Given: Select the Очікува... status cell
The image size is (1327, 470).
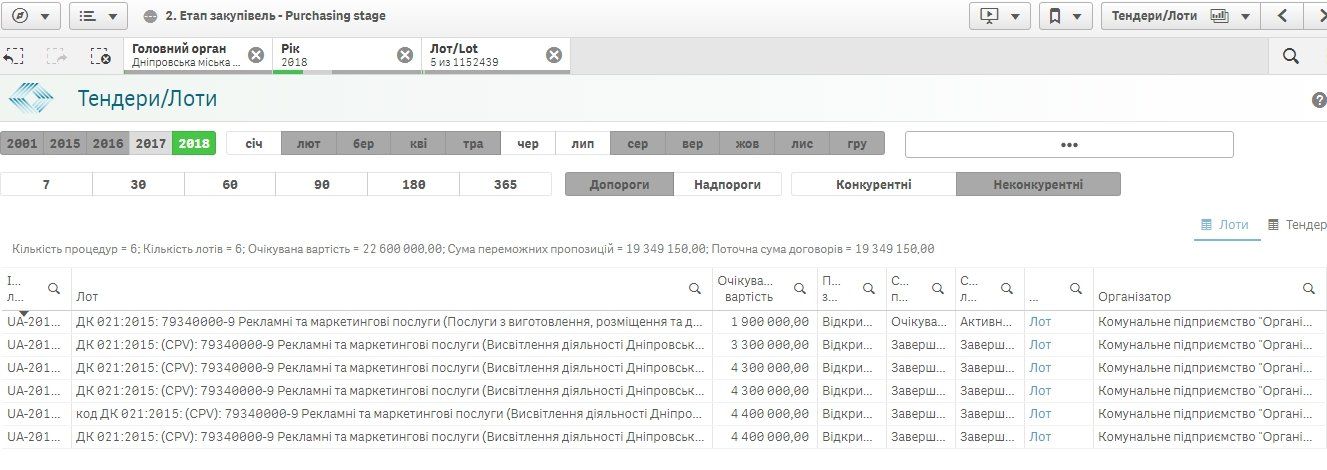Looking at the screenshot, I should (920, 322).
